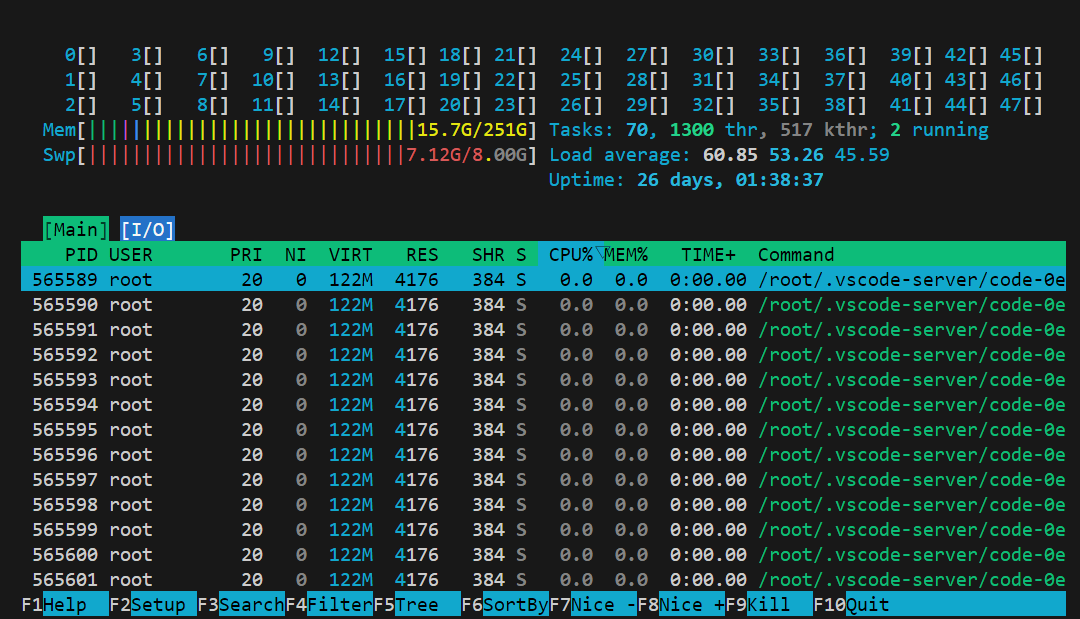Viewport: 1080px width, 619px height.
Task: Click the 15.7G/251G memory value
Action: click(472, 129)
